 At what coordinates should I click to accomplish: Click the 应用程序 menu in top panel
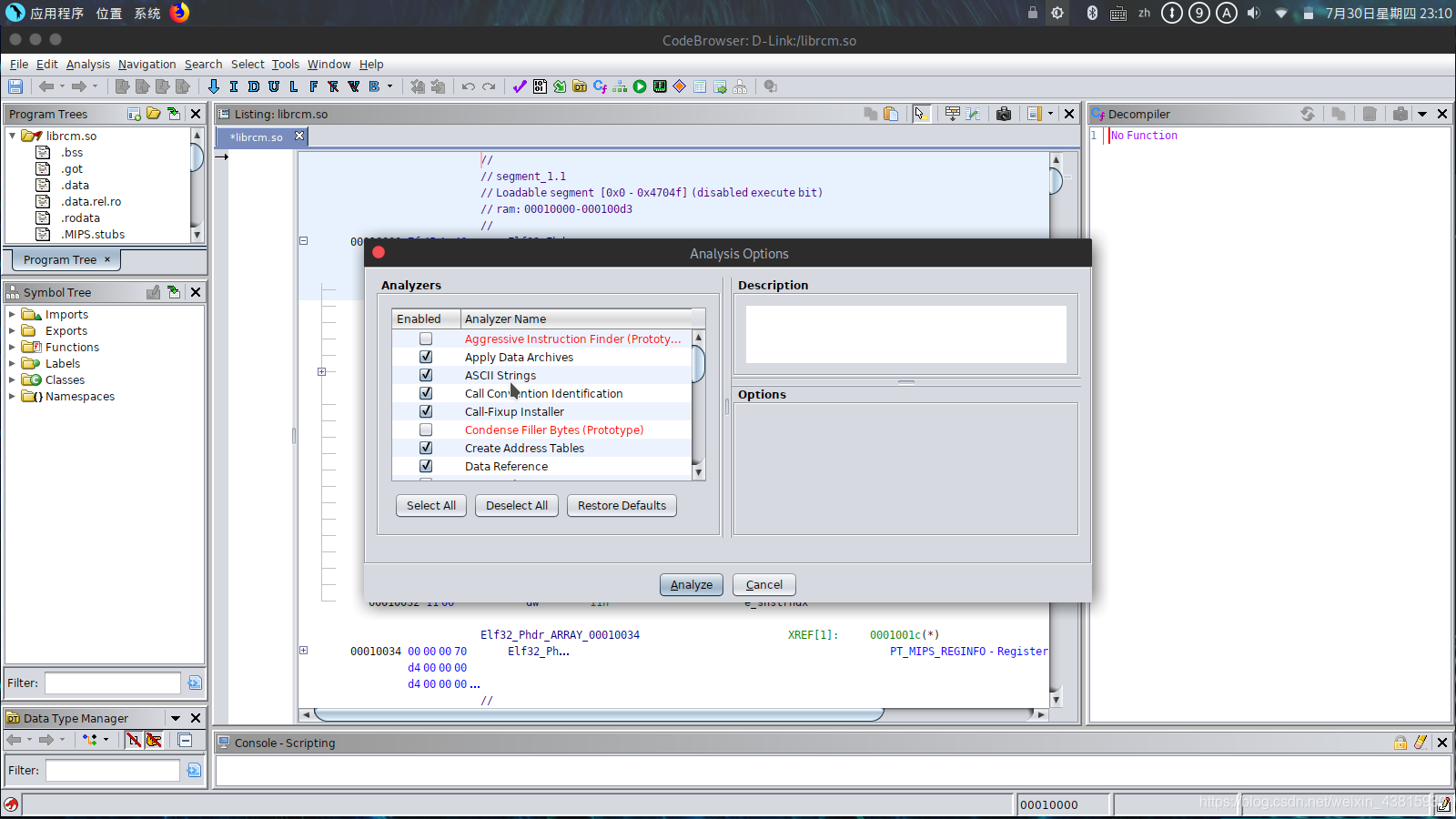[x=56, y=14]
